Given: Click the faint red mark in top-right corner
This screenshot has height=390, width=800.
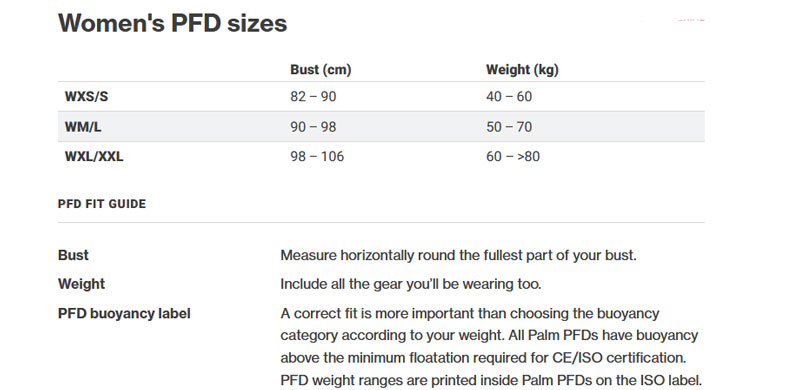Looking at the screenshot, I should click(x=691, y=20).
